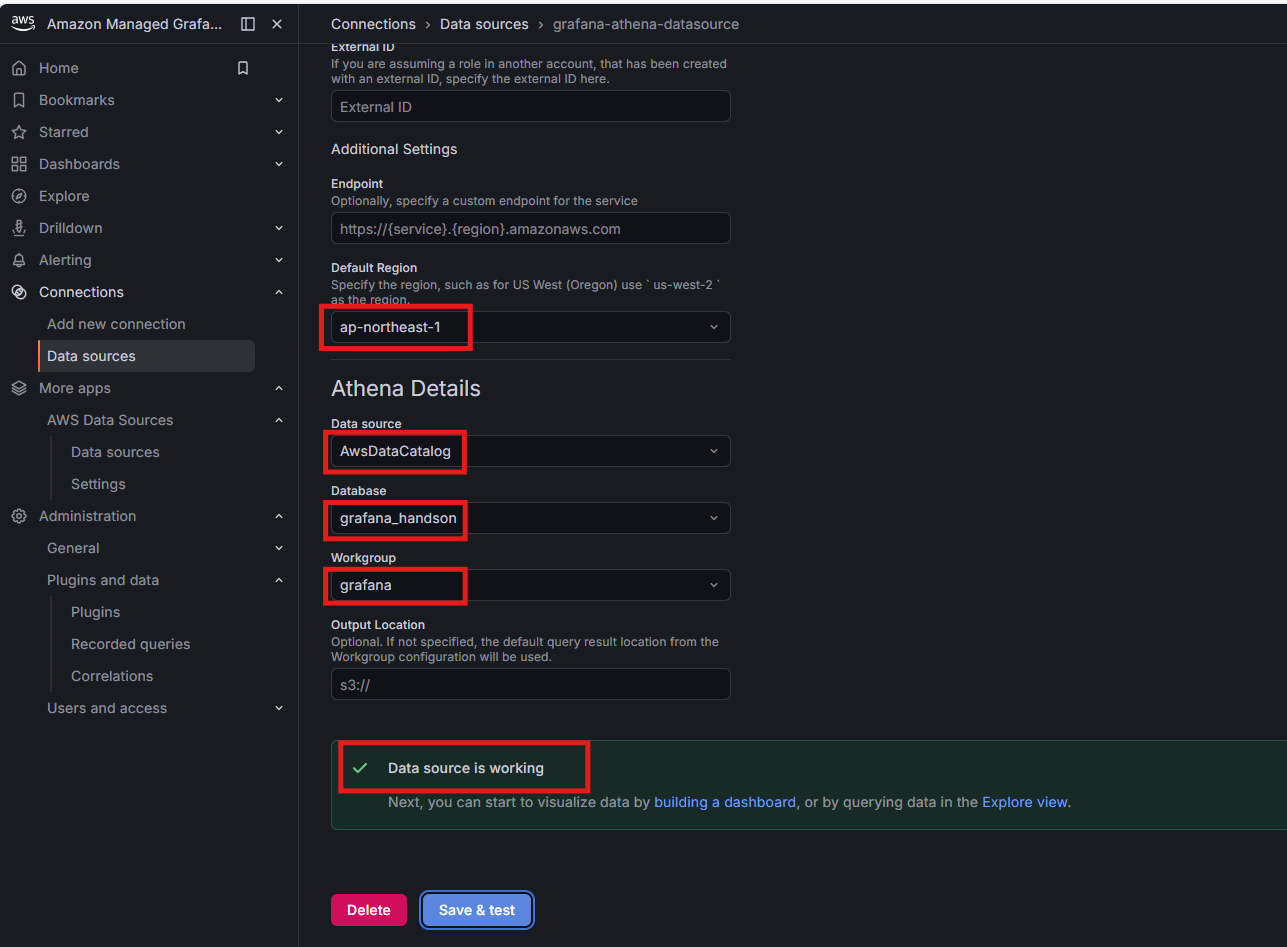Viewport: 1287px width, 947px height.
Task: Collapse the AWS Data Sources subsection
Action: pos(279,420)
